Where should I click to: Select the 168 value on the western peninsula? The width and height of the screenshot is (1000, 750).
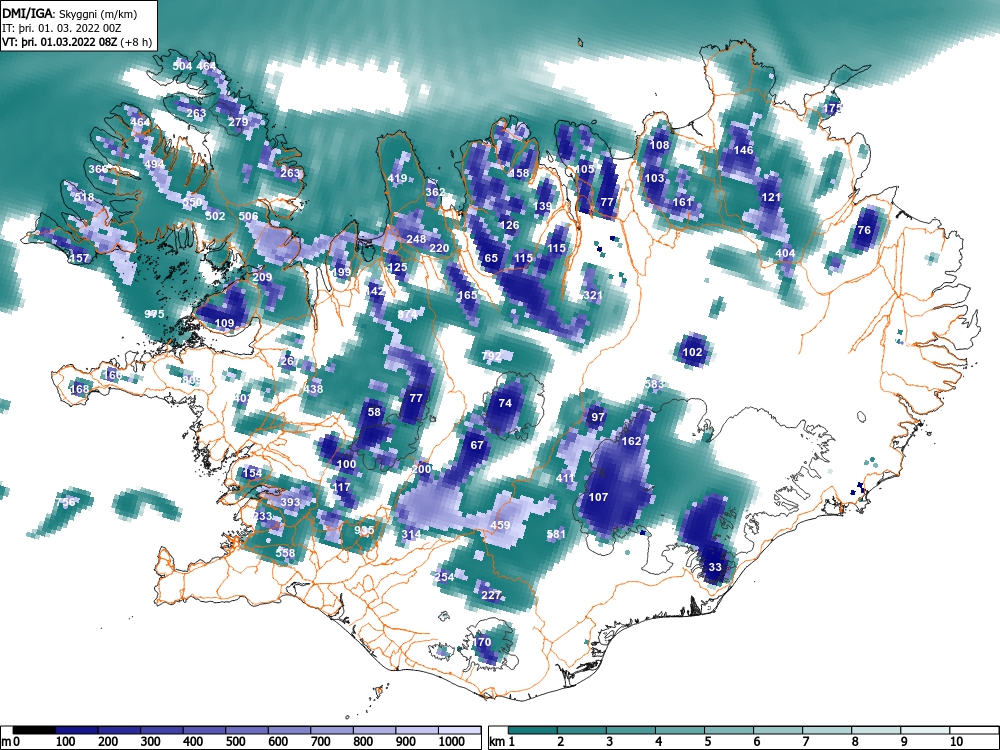80,389
